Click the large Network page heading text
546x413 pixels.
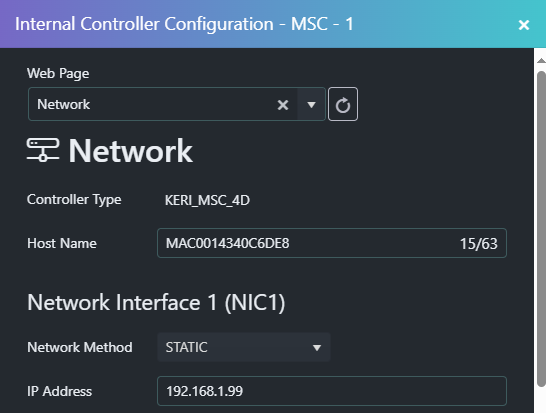pyautogui.click(x=131, y=150)
